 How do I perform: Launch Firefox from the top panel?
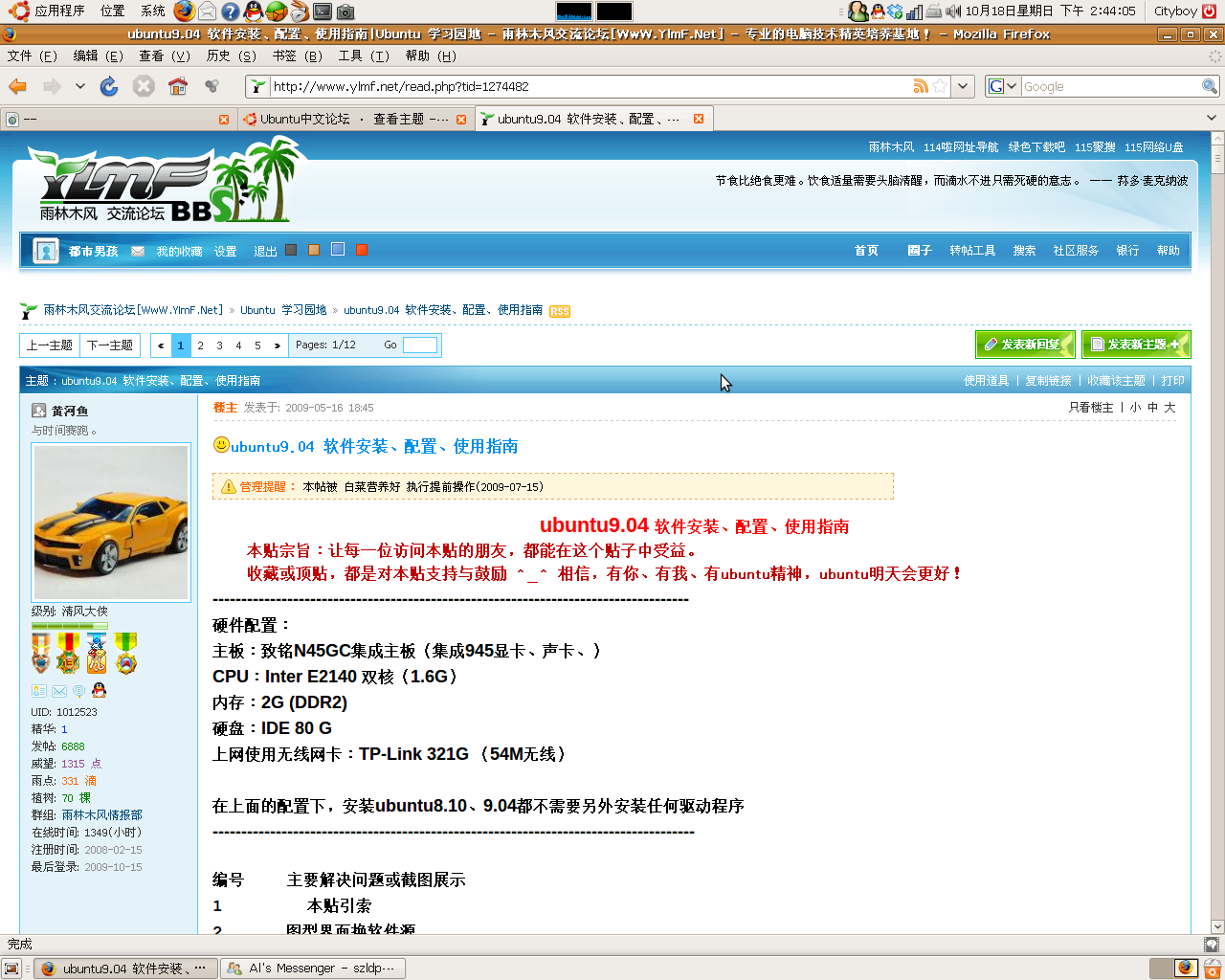184,11
